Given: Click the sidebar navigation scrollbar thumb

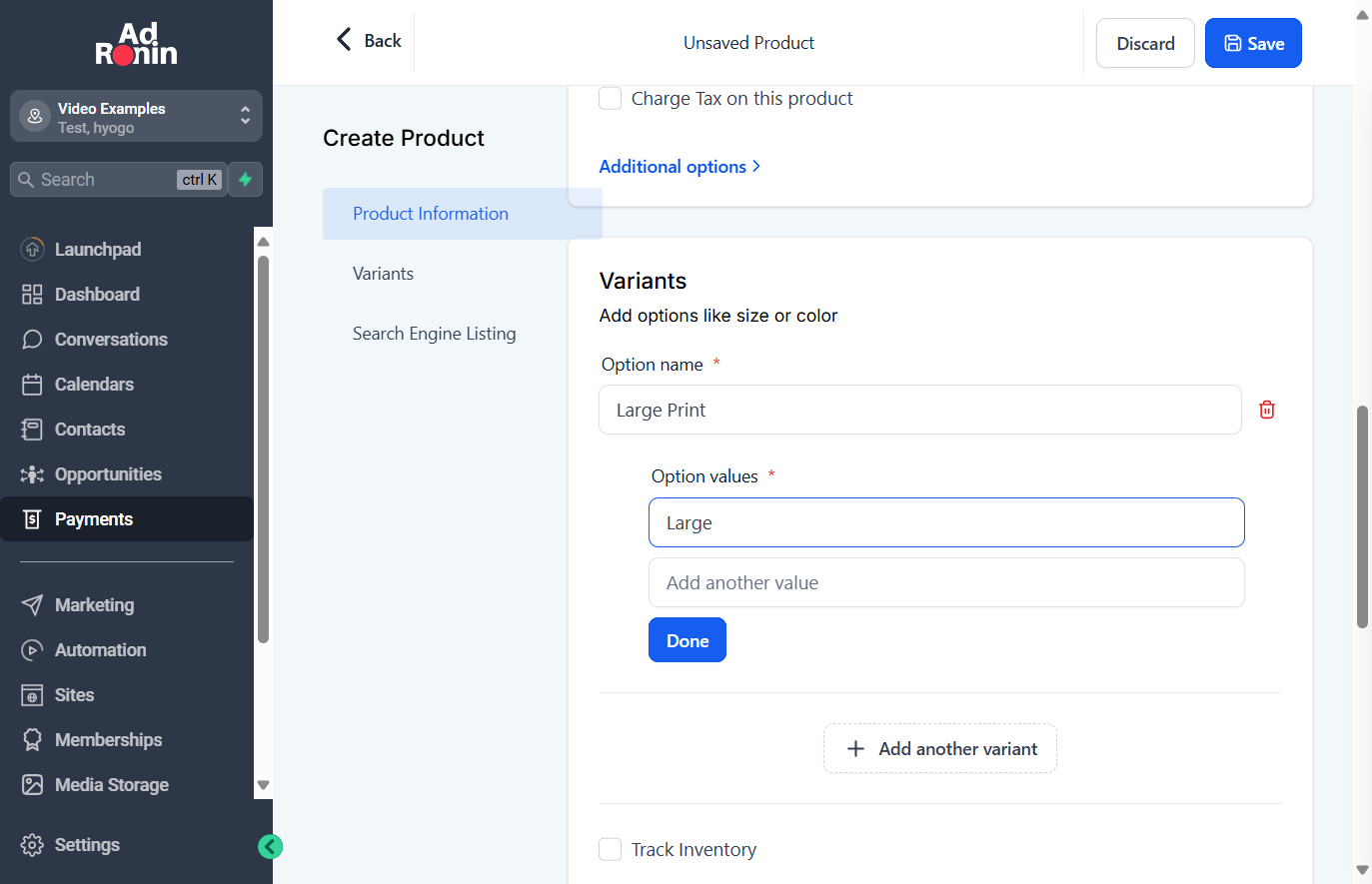Looking at the screenshot, I should coord(264,448).
